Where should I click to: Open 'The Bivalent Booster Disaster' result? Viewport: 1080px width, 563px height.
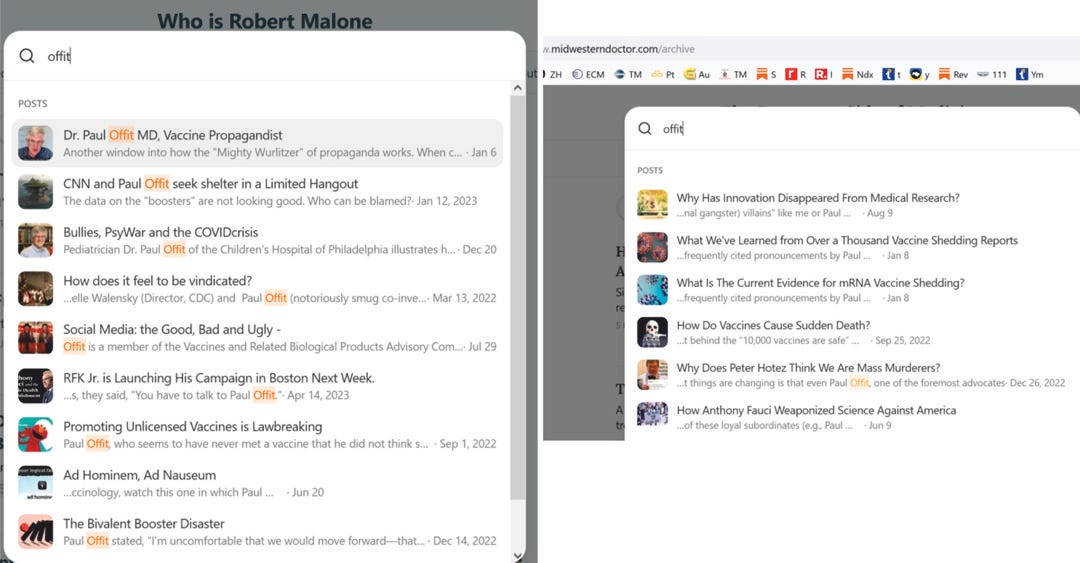257,531
